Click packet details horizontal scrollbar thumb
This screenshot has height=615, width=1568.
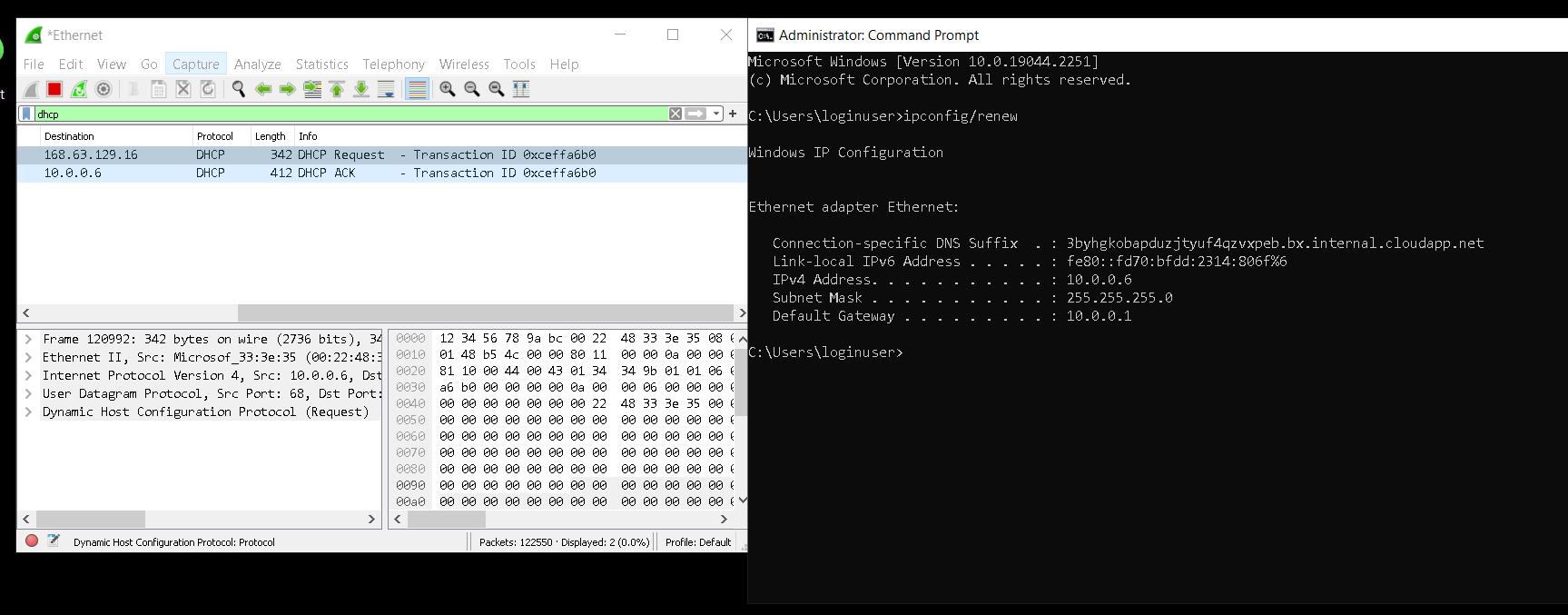[91, 519]
